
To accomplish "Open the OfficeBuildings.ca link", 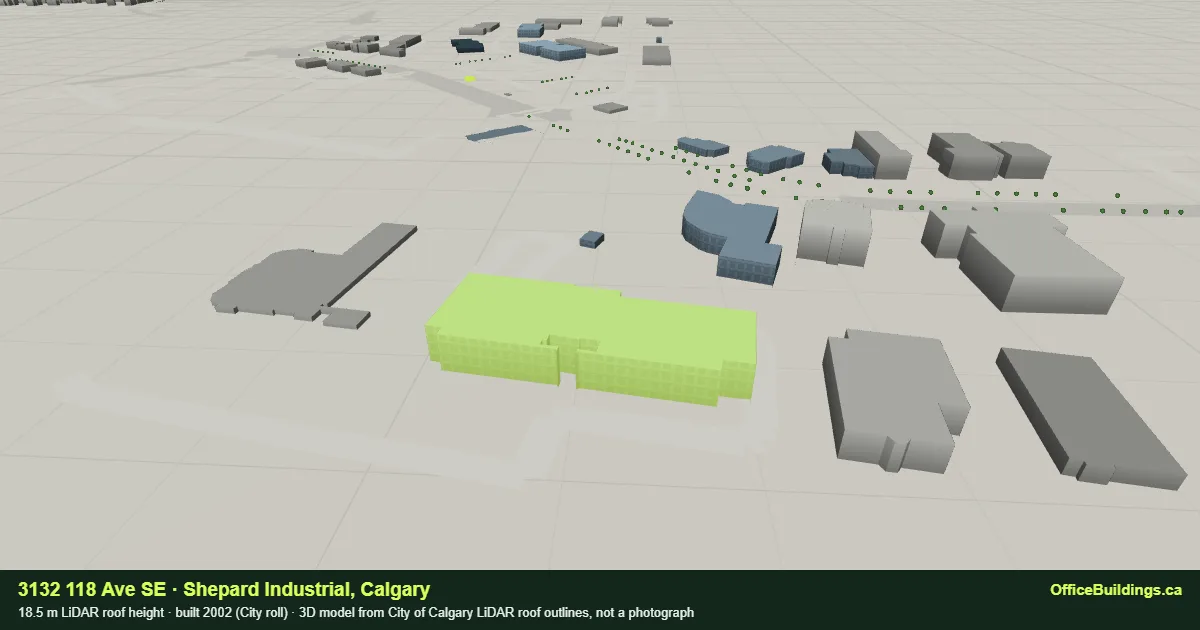I will click(1116, 590).
